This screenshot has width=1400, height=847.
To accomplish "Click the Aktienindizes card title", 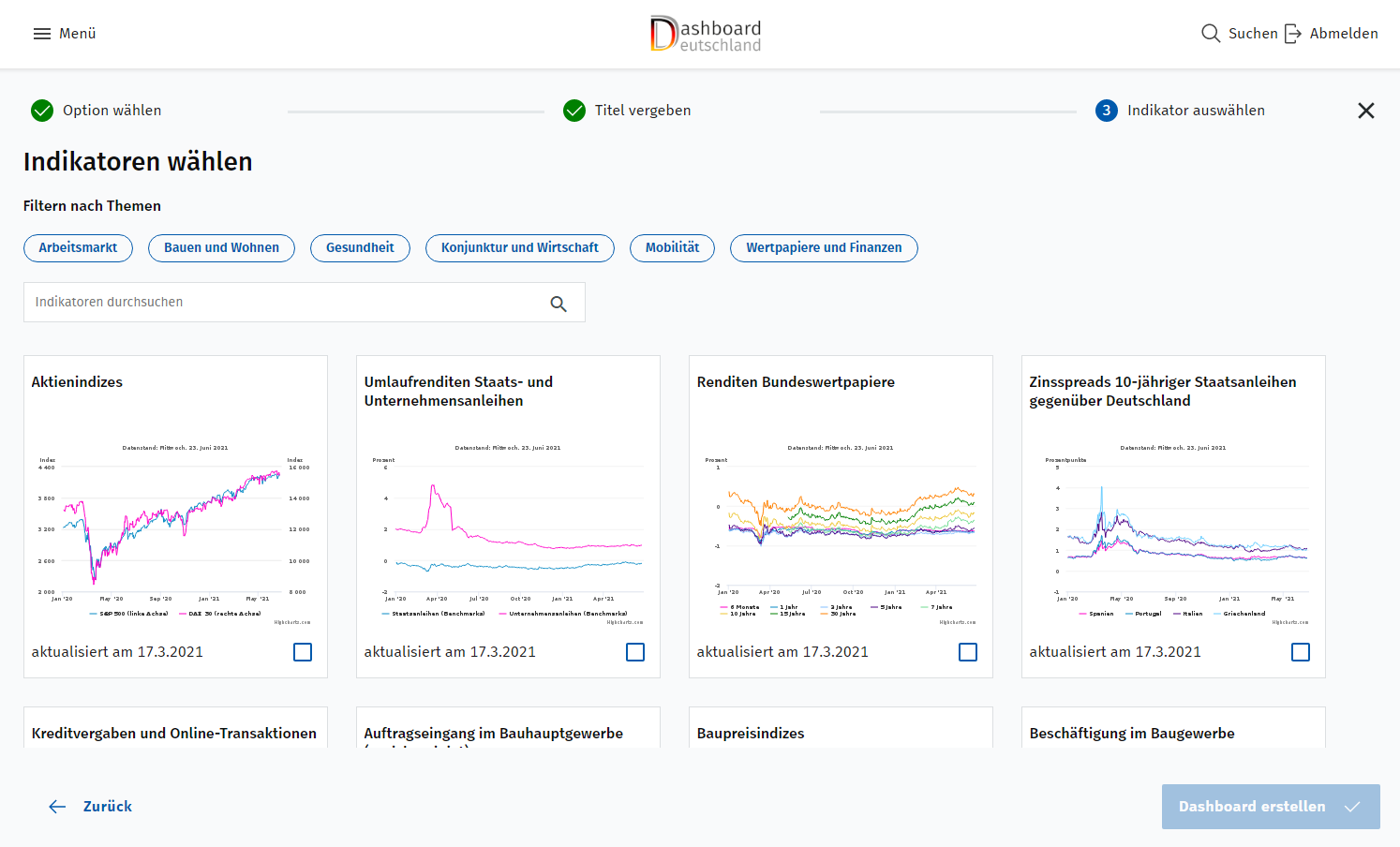I will pyautogui.click(x=77, y=382).
